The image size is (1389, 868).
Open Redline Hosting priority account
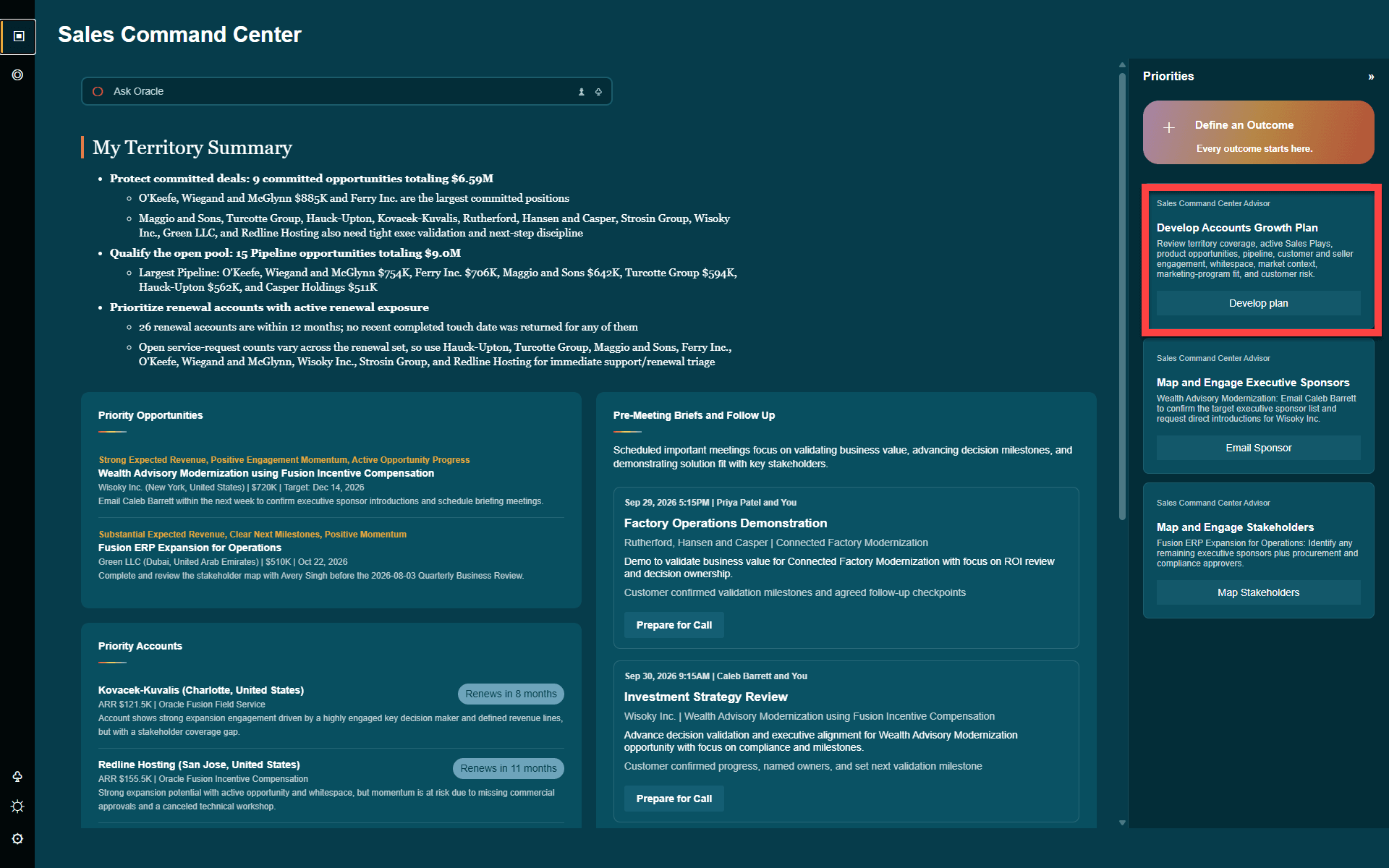(x=199, y=765)
